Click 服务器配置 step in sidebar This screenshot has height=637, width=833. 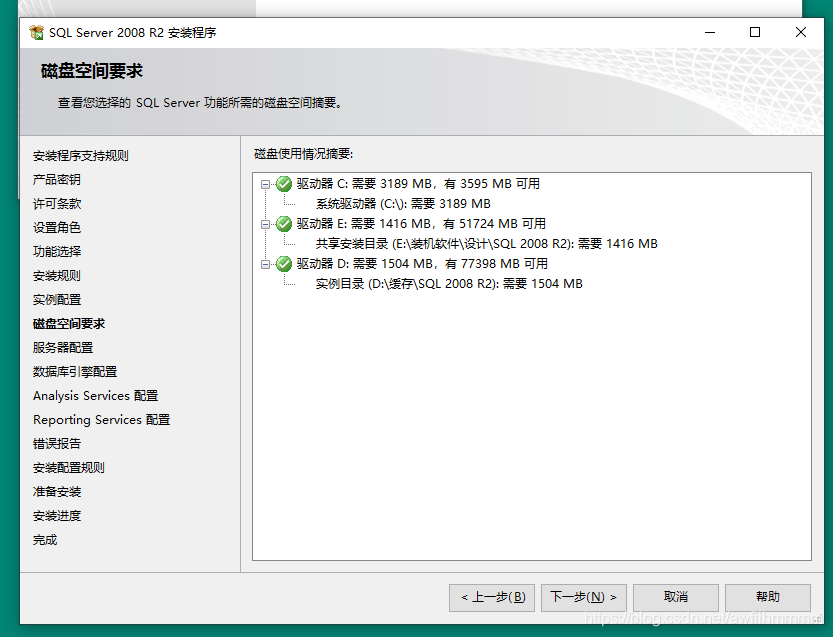click(x=63, y=347)
